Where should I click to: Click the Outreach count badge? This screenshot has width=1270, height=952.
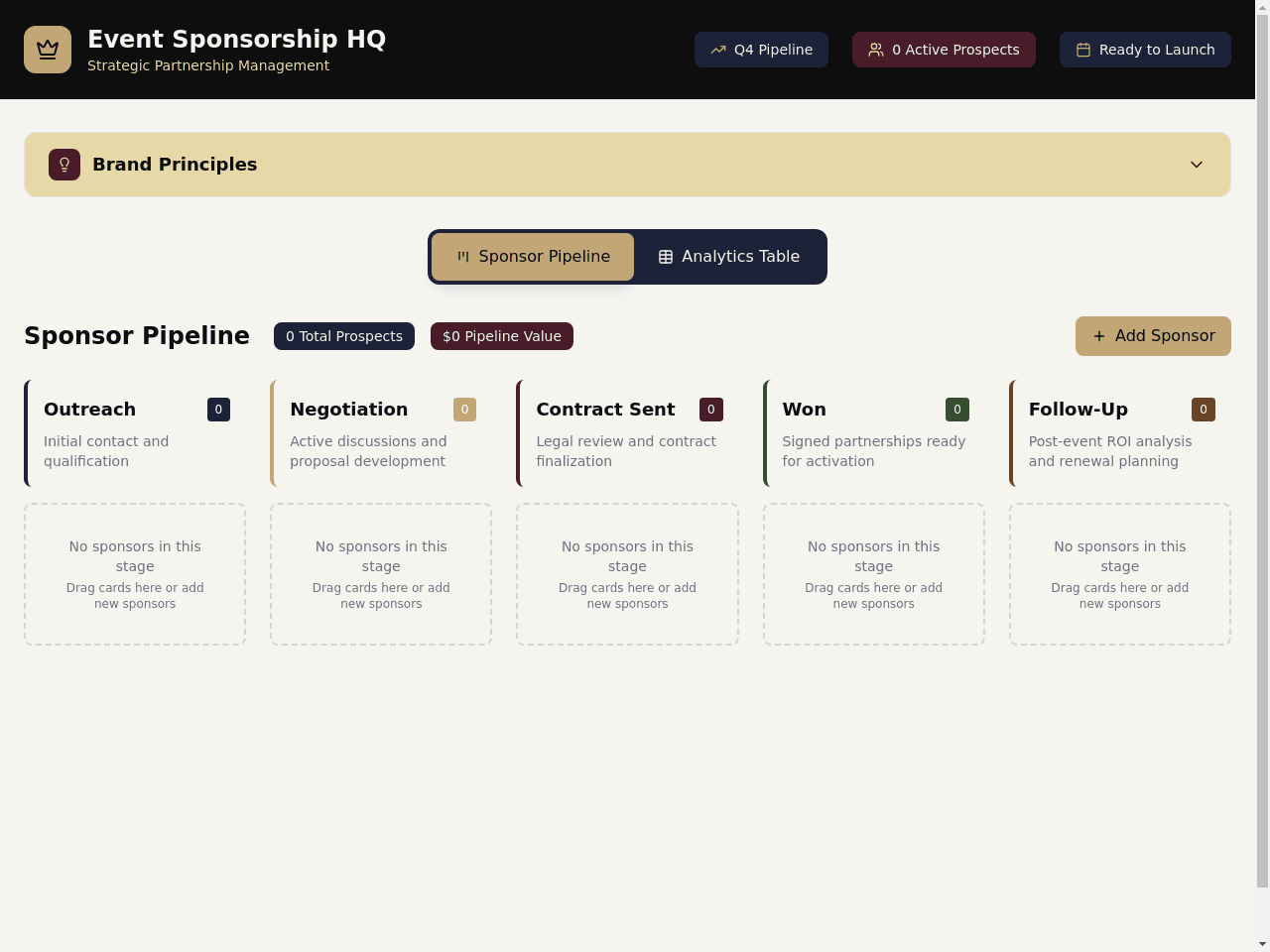pyautogui.click(x=218, y=410)
